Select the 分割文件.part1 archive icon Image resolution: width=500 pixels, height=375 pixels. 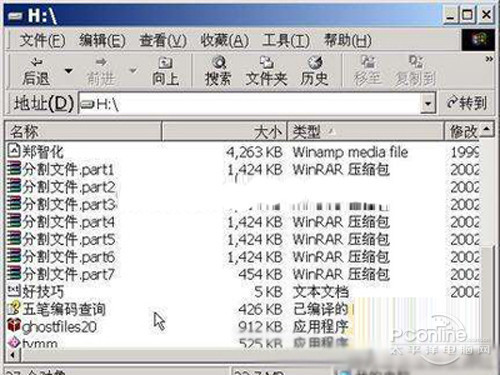[14, 168]
